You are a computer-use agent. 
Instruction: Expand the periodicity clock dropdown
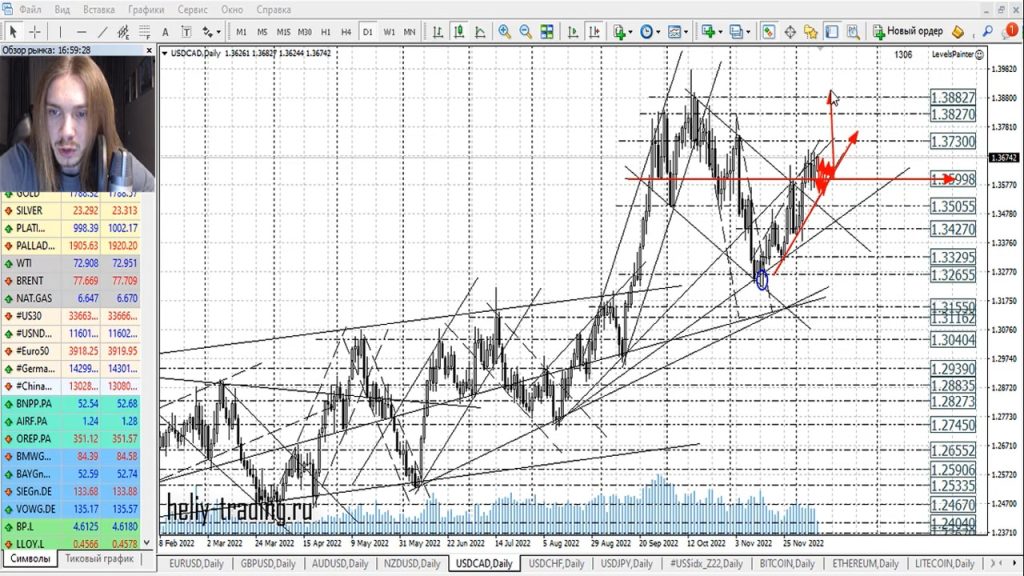(649, 31)
